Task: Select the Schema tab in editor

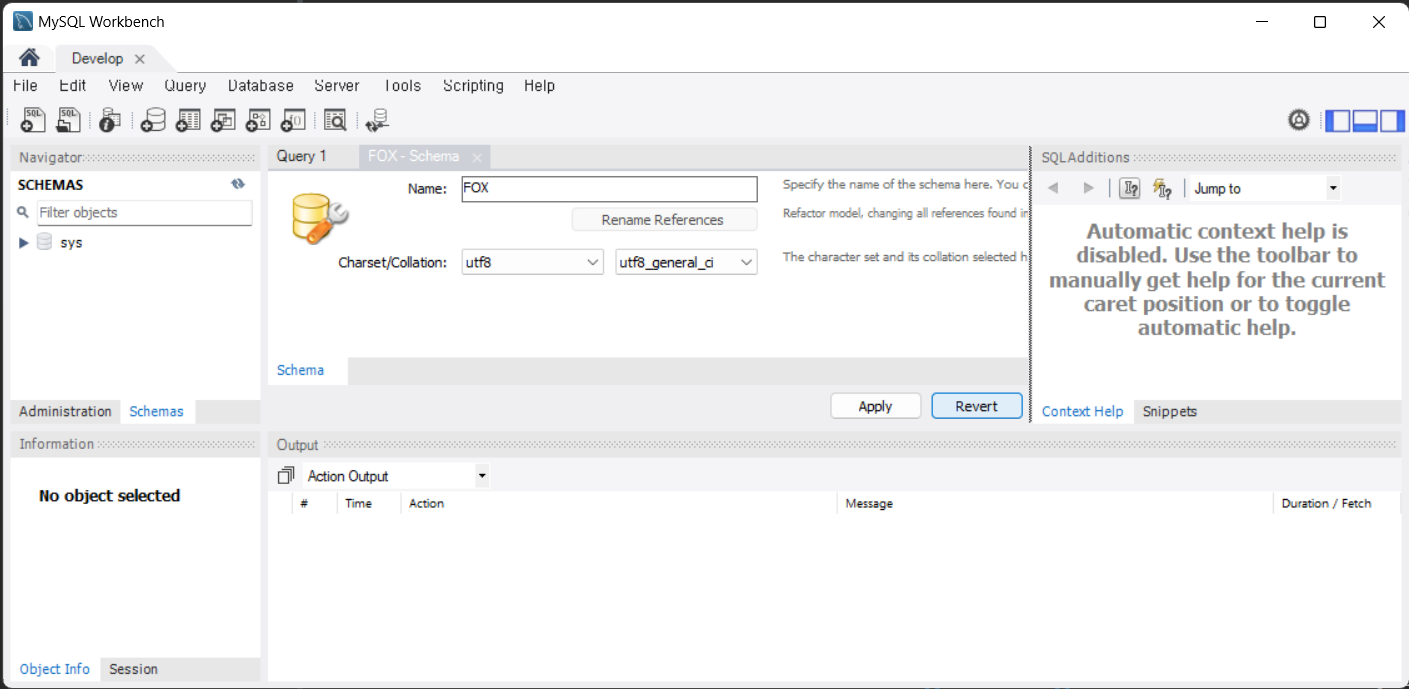Action: pyautogui.click(x=300, y=370)
